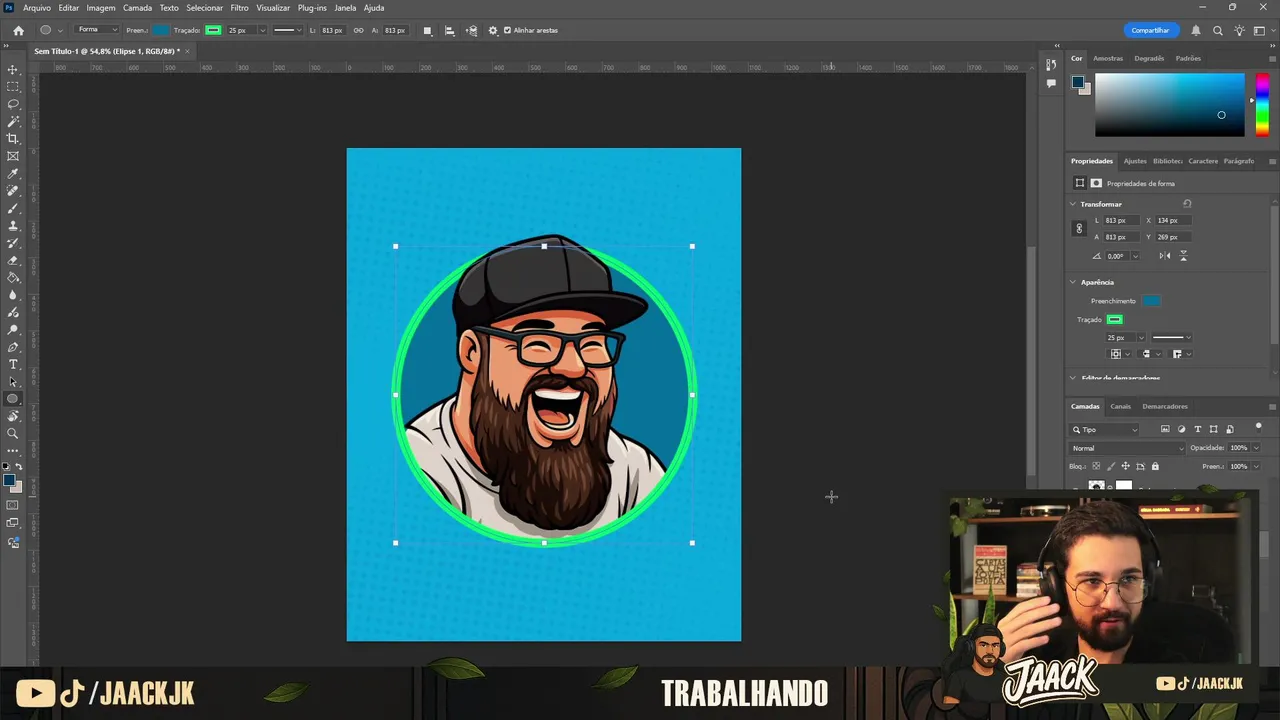Open path operations in options bar
The height and width of the screenshot is (720, 1280).
(x=427, y=30)
